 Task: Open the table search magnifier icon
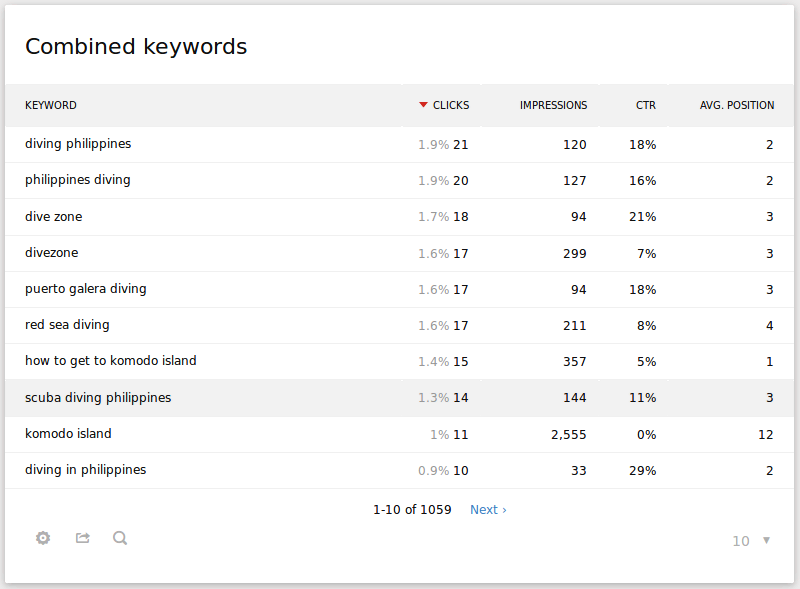click(119, 538)
